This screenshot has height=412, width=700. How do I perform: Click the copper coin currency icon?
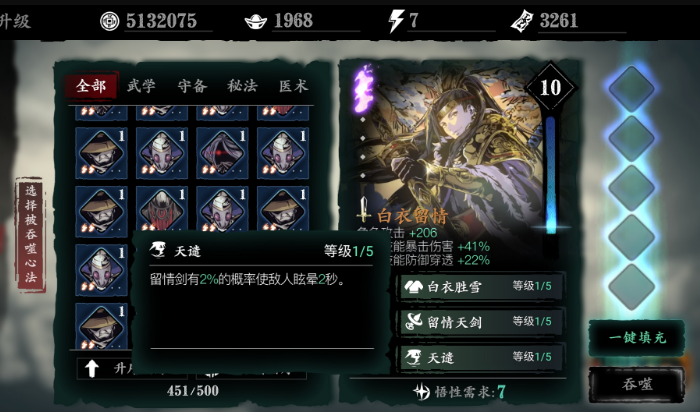click(x=109, y=21)
